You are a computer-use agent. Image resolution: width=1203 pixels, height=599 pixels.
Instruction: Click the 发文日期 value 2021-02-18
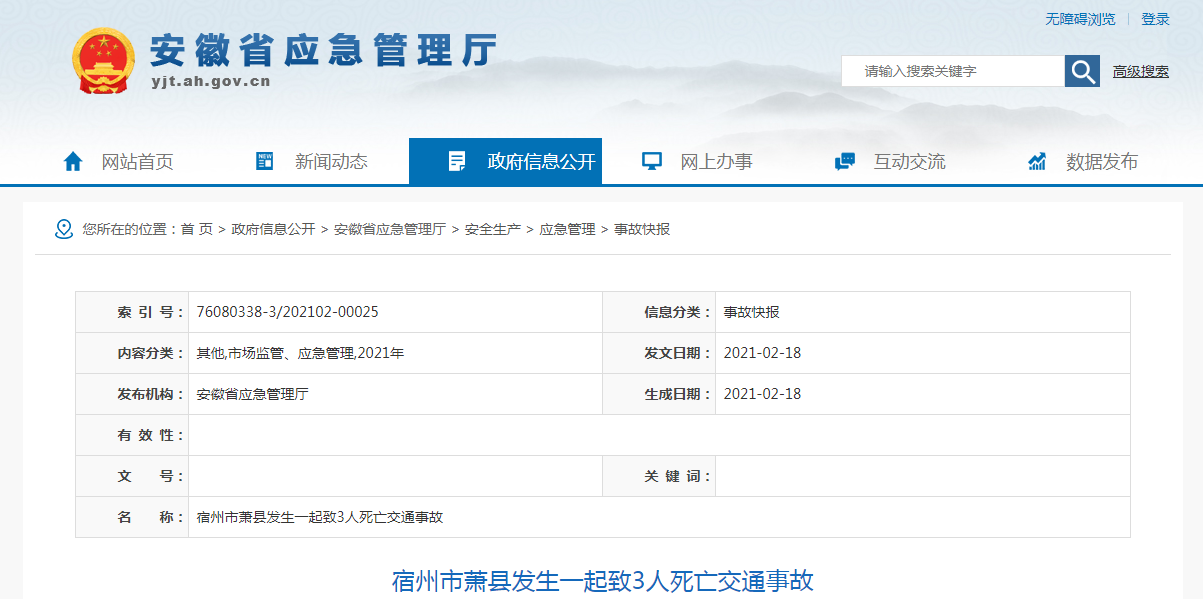pyautogui.click(x=762, y=353)
